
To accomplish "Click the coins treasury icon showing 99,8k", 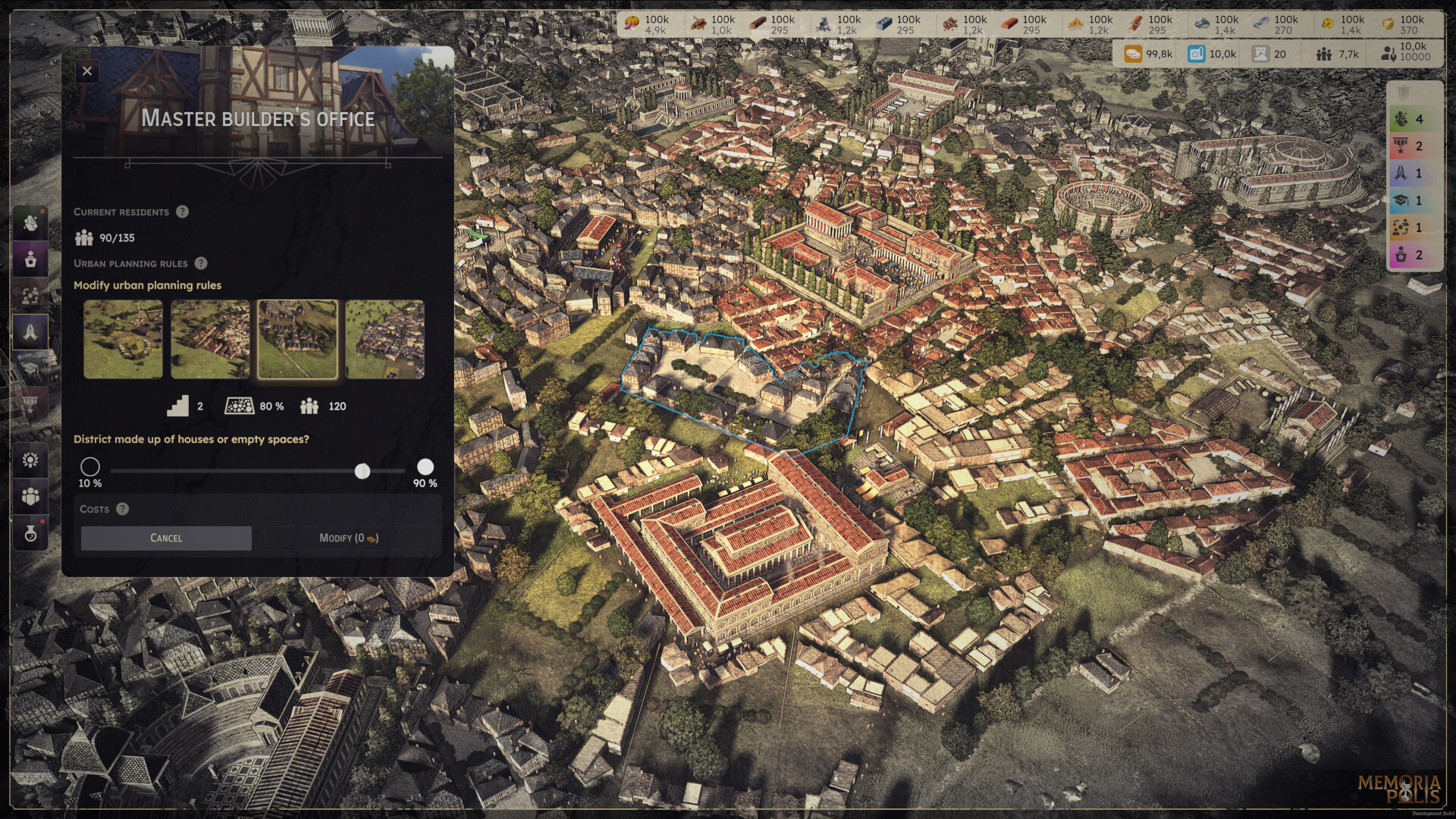I will [x=1133, y=54].
